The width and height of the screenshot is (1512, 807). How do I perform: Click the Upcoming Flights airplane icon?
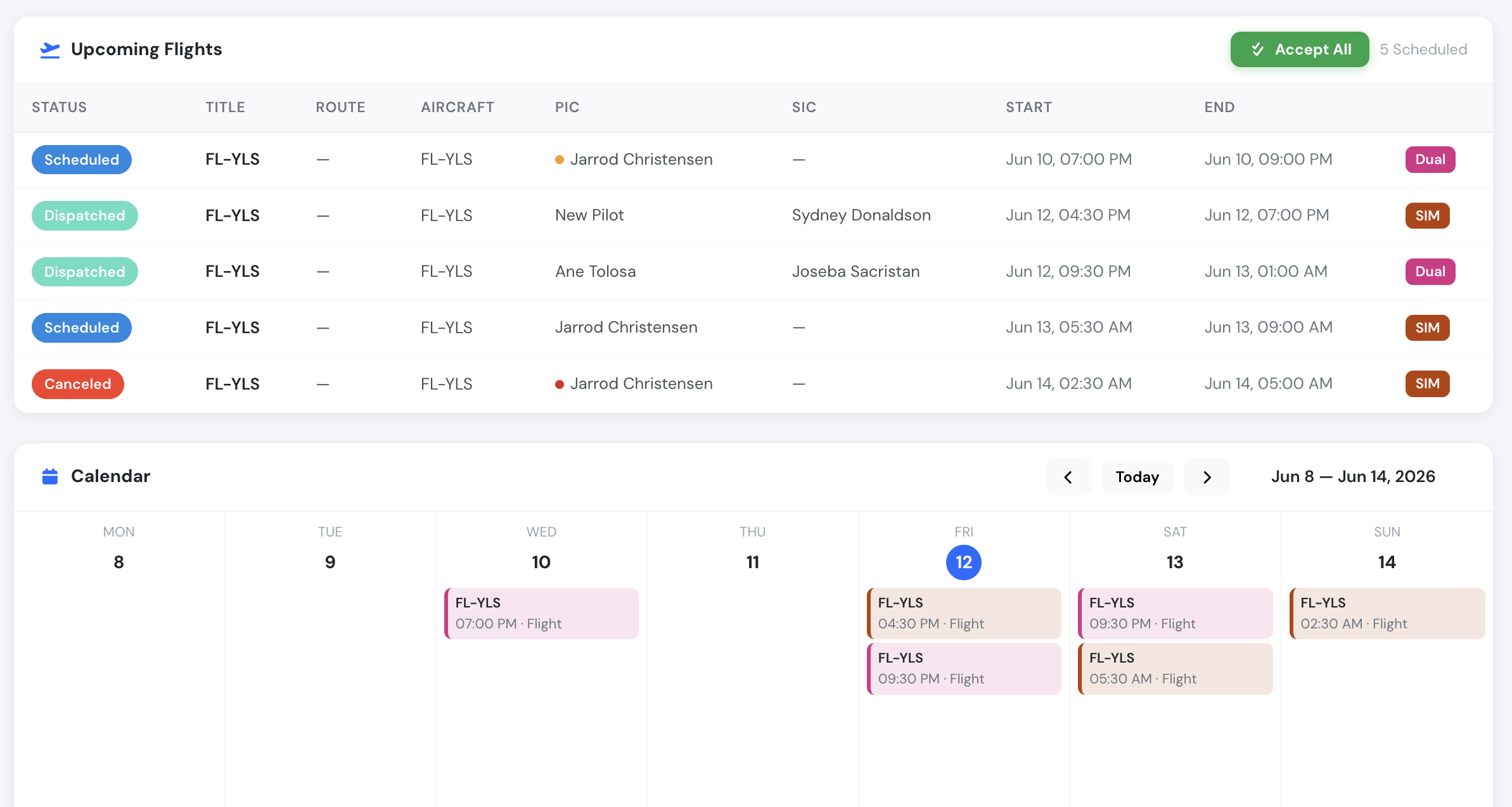49,49
